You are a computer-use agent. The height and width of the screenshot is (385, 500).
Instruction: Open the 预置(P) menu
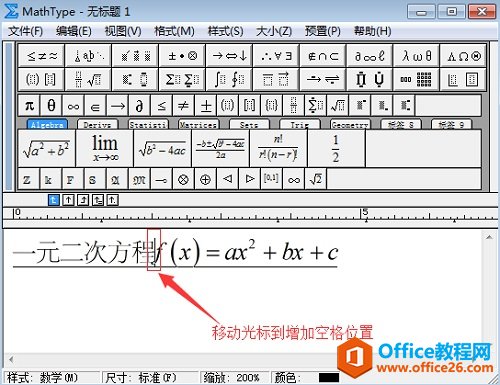[x=323, y=31]
